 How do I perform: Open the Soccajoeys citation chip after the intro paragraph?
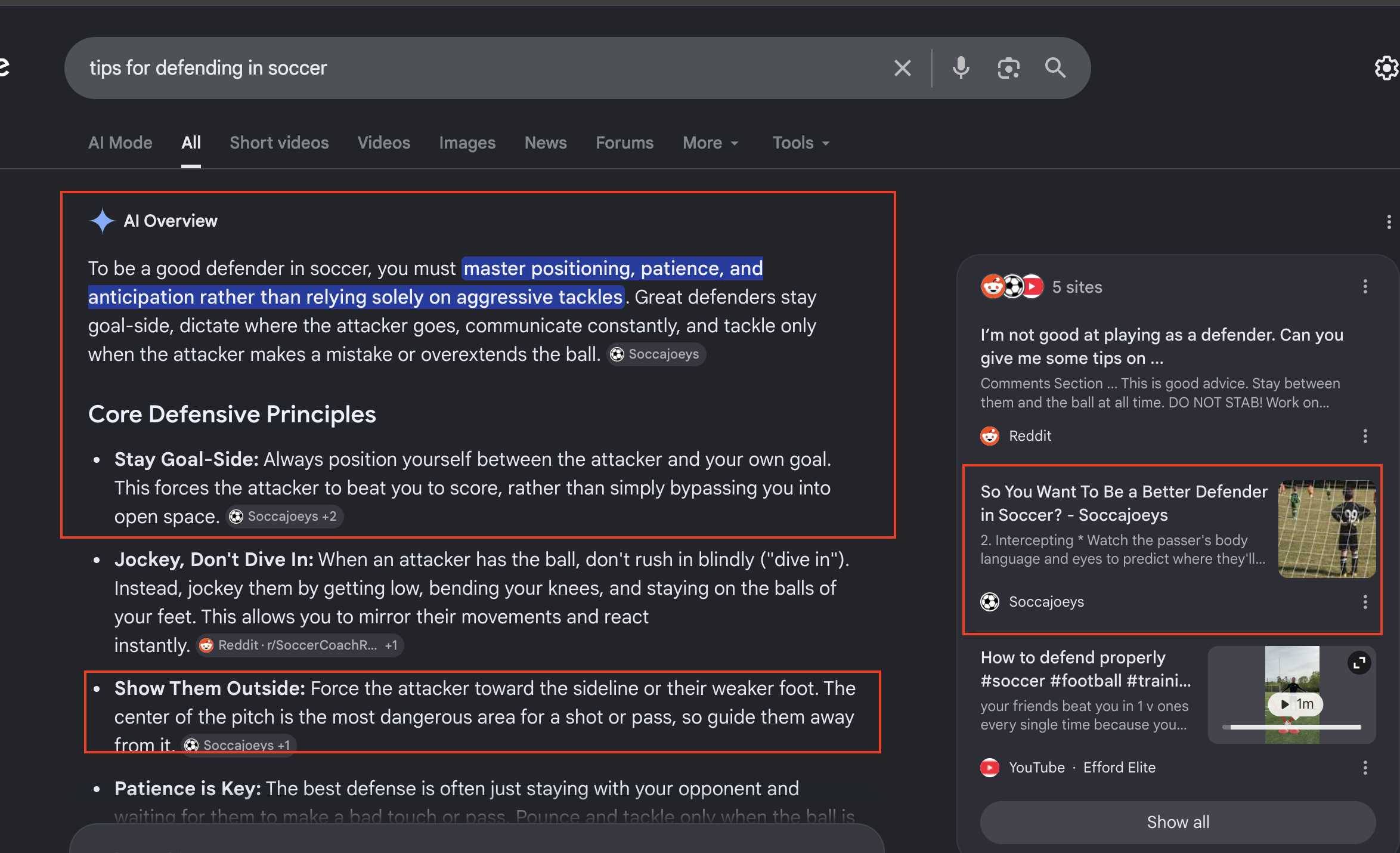coord(656,354)
